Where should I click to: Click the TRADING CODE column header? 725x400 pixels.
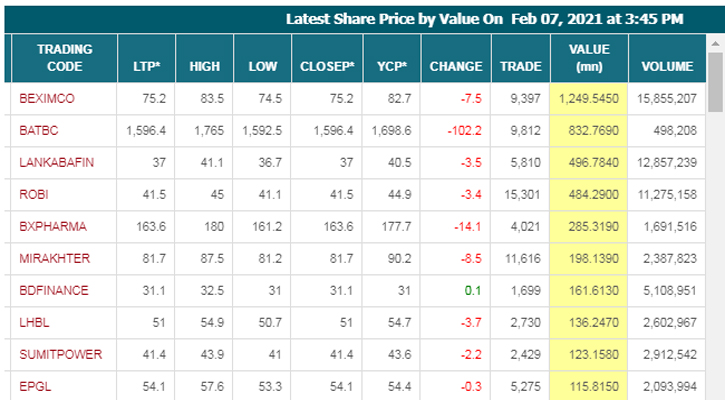coord(64,58)
